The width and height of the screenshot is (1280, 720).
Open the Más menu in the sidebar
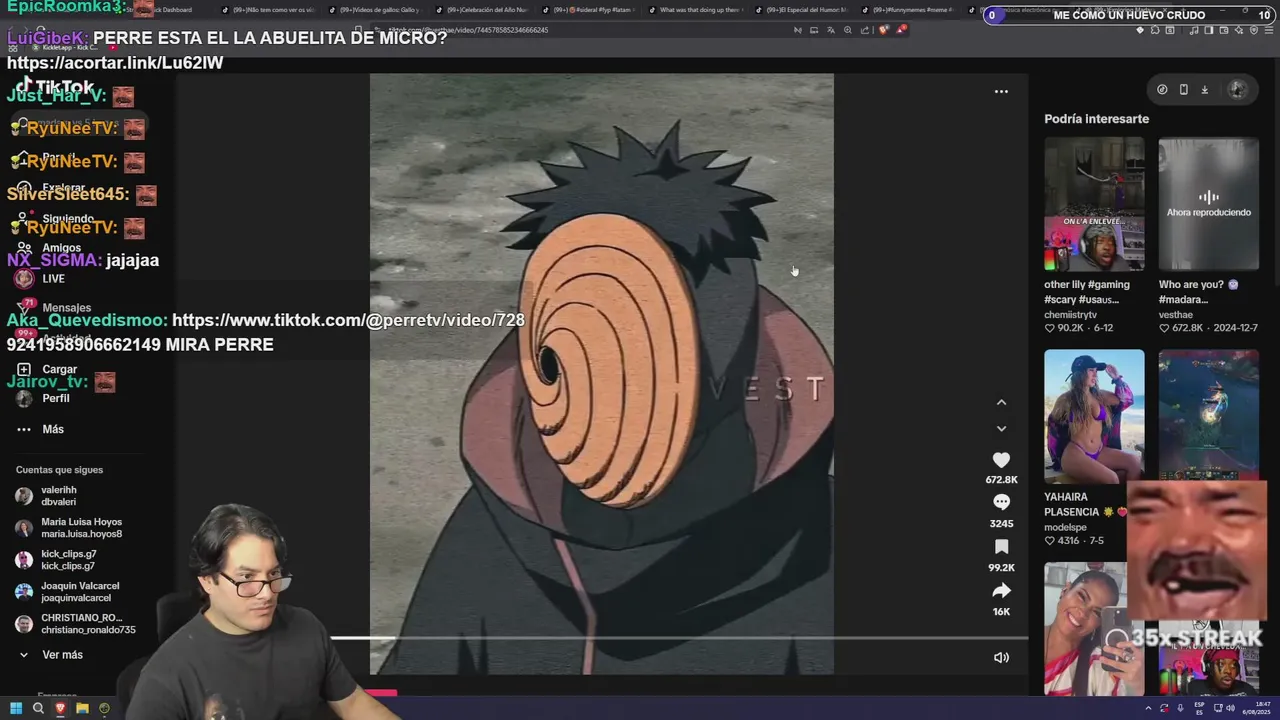[40, 429]
